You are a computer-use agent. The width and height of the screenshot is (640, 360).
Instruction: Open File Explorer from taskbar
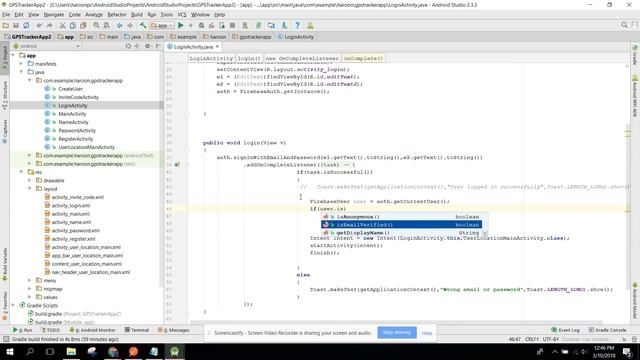click(71, 351)
